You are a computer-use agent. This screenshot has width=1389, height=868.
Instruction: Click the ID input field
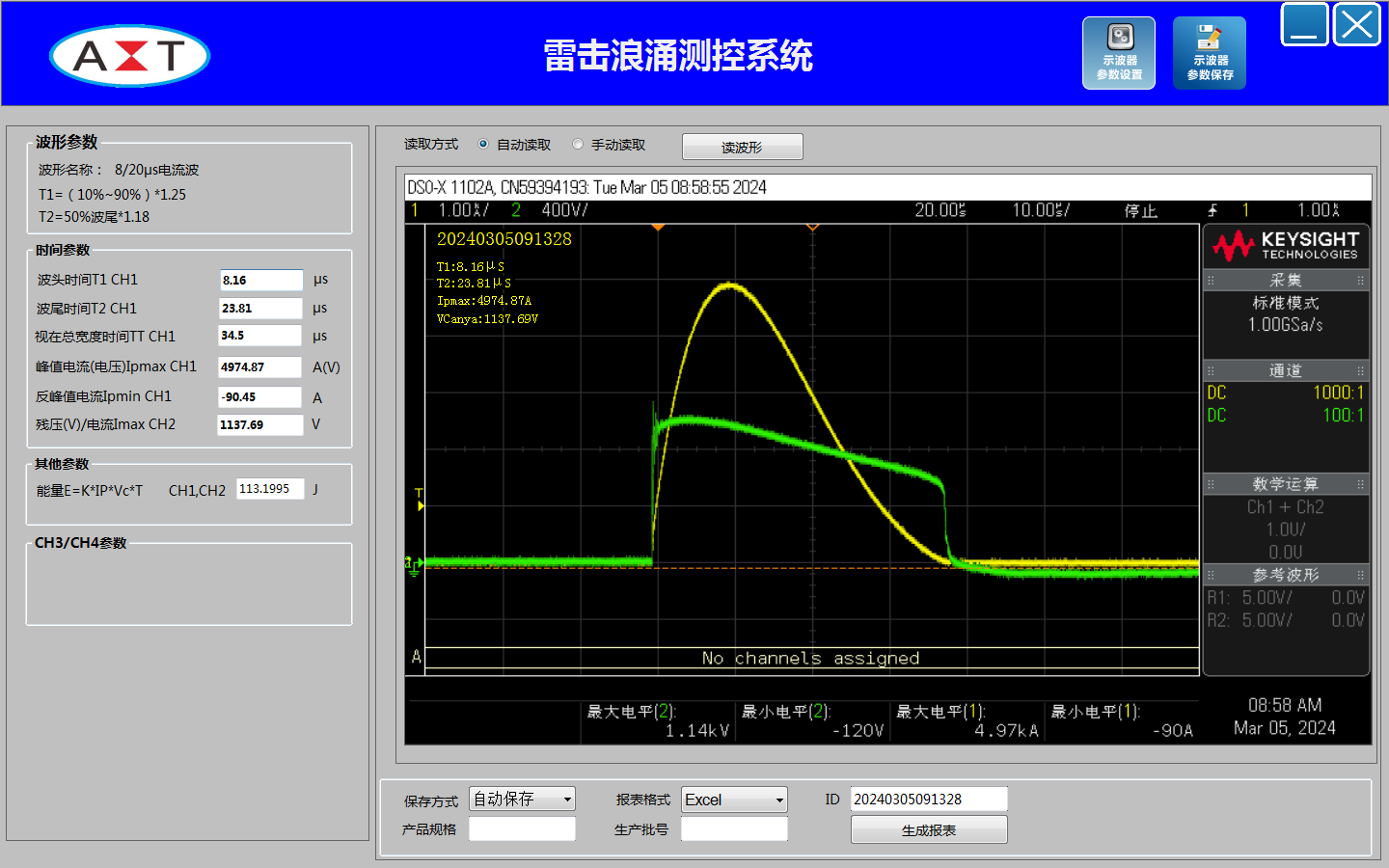[928, 800]
